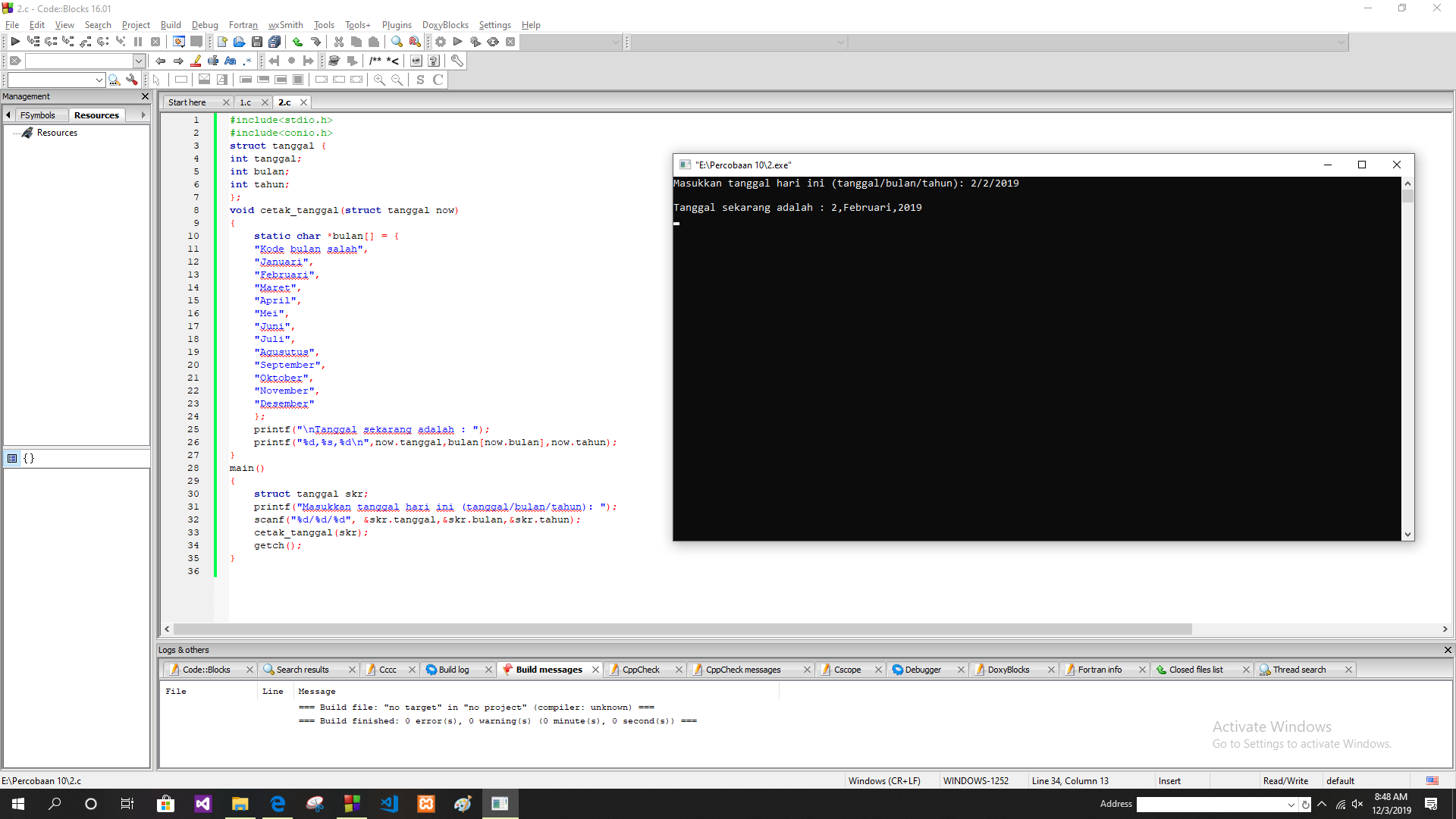Click the Windows Start button
This screenshot has height=819, width=1456.
18,804
